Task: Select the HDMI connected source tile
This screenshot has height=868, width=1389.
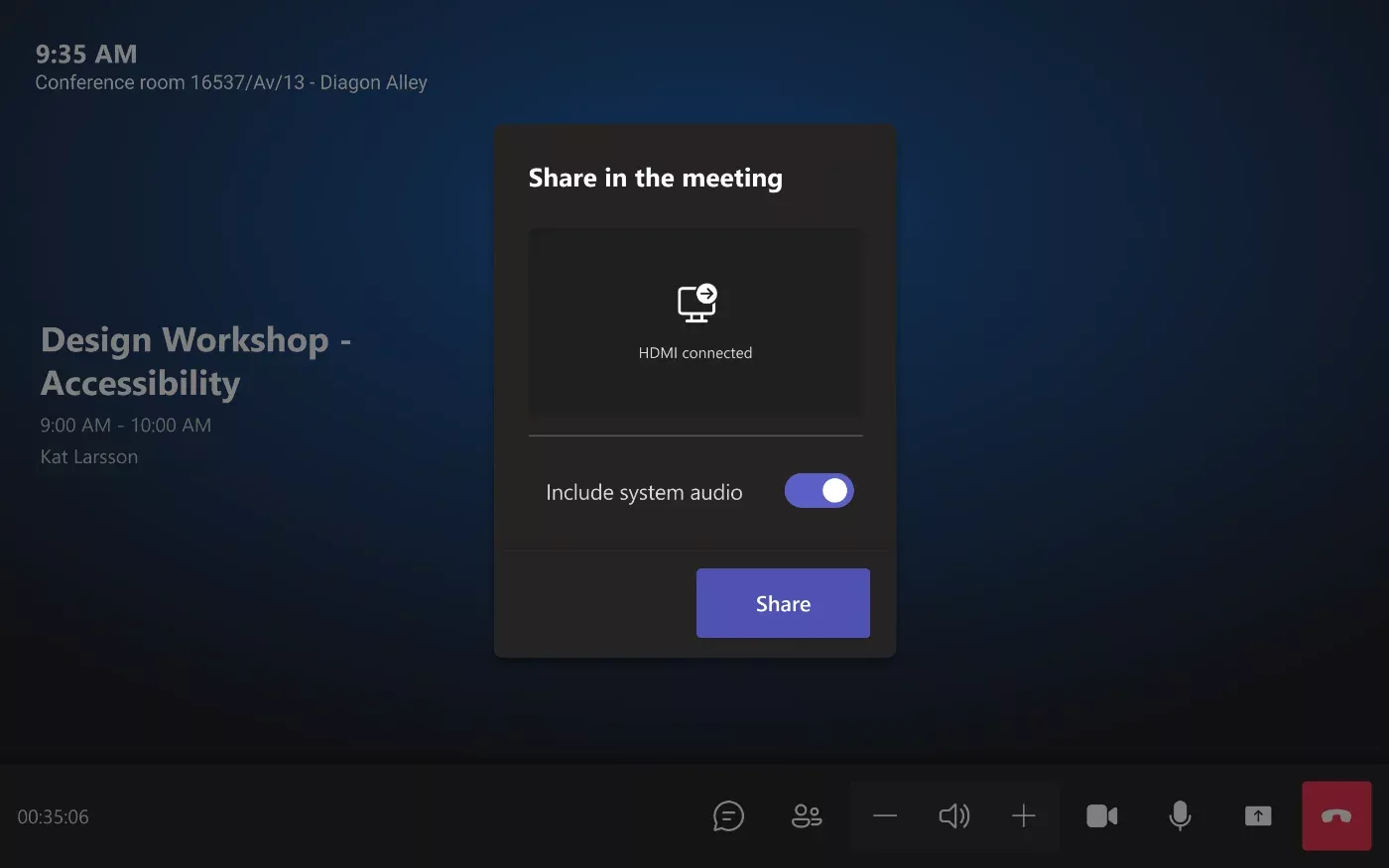Action: [x=695, y=322]
